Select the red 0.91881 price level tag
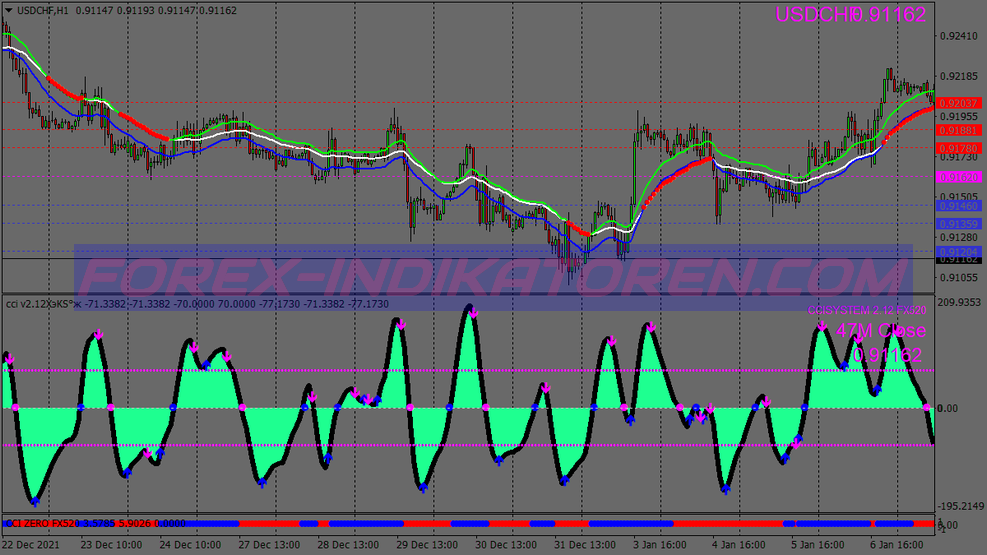This screenshot has width=987, height=555. tap(960, 130)
